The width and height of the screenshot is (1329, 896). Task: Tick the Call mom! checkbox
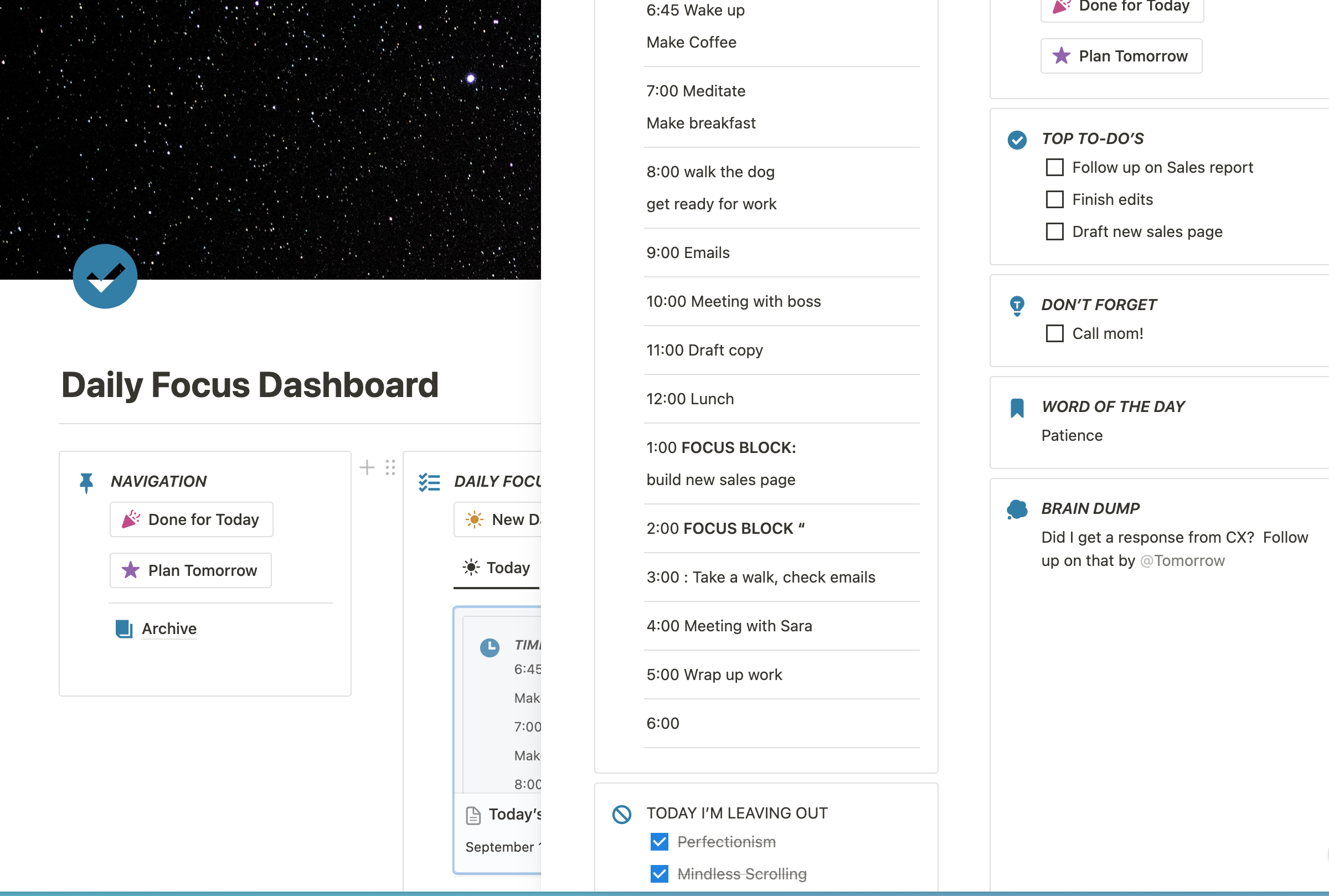[1055, 334]
